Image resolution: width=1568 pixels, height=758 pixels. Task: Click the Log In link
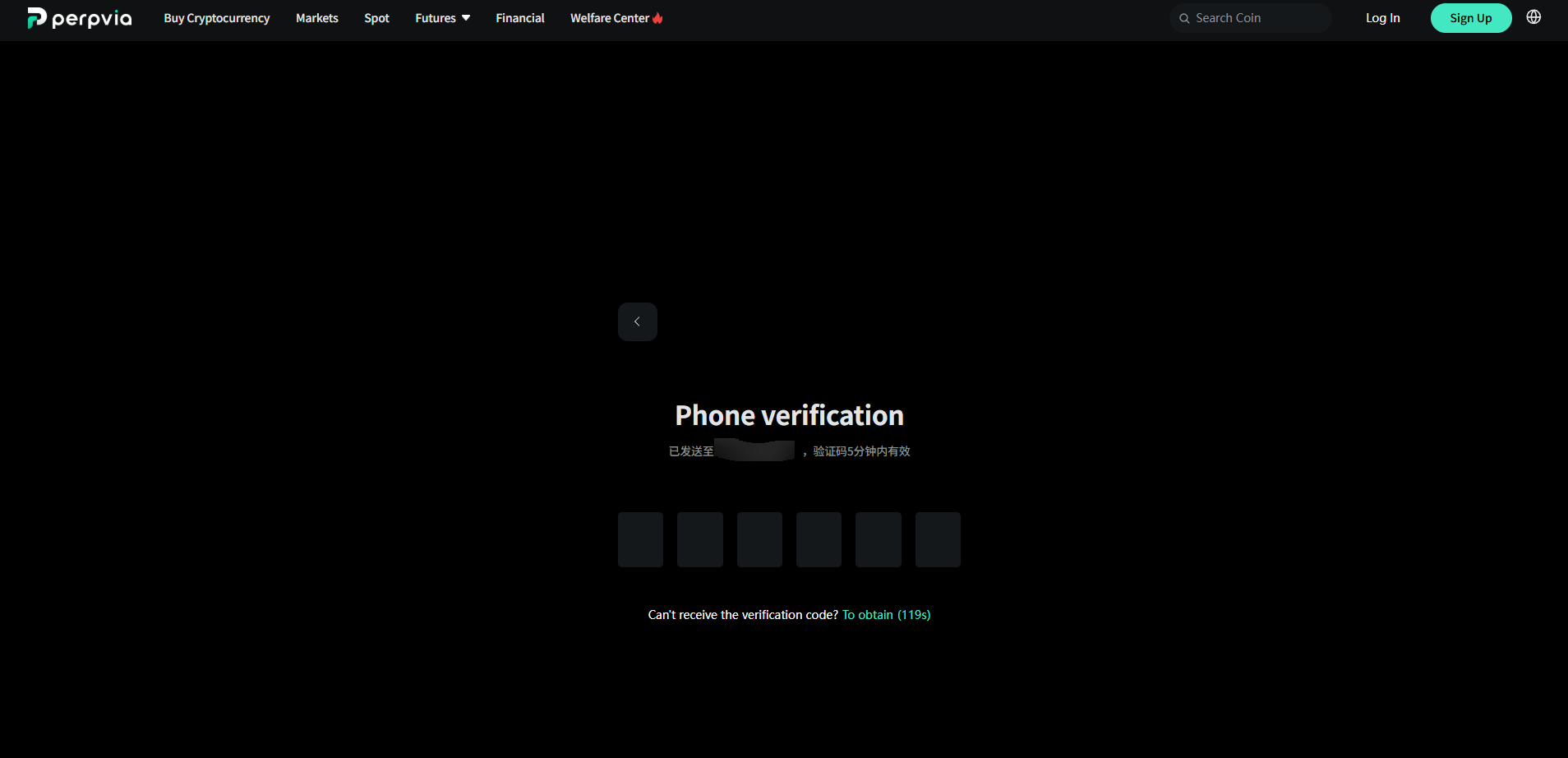point(1383,18)
